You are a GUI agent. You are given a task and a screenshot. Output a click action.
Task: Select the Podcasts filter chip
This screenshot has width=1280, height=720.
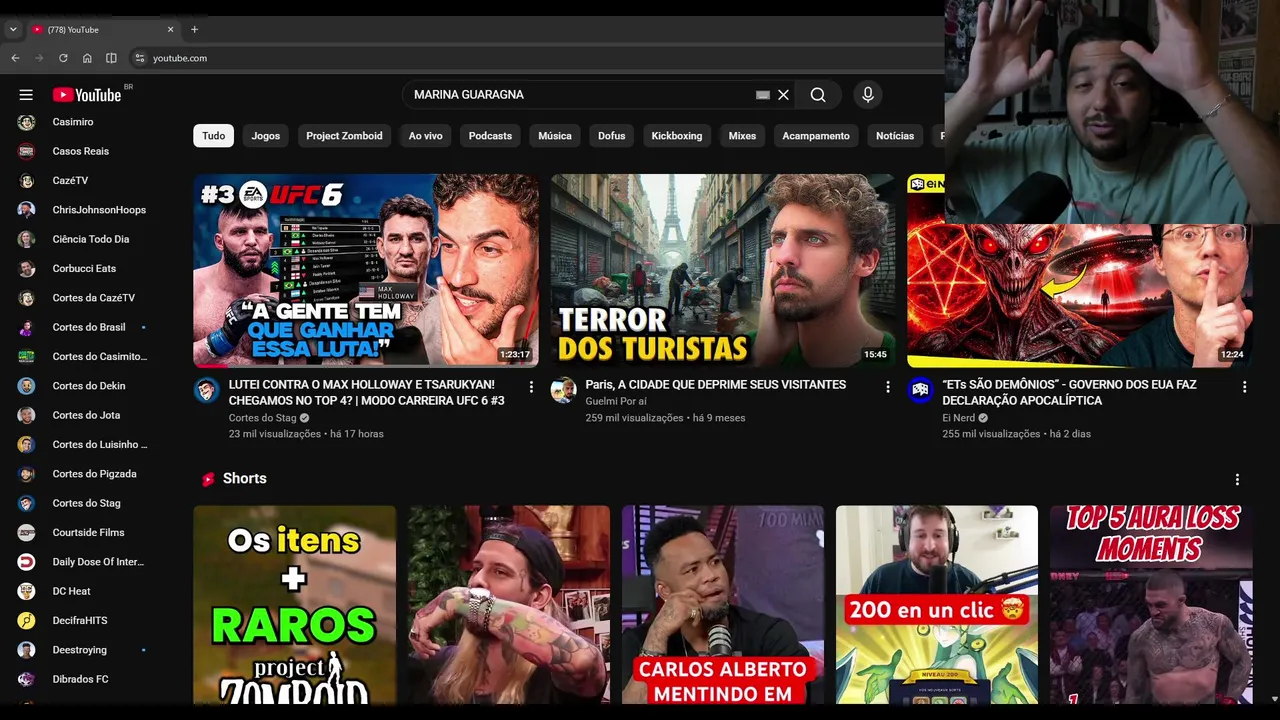(x=490, y=136)
